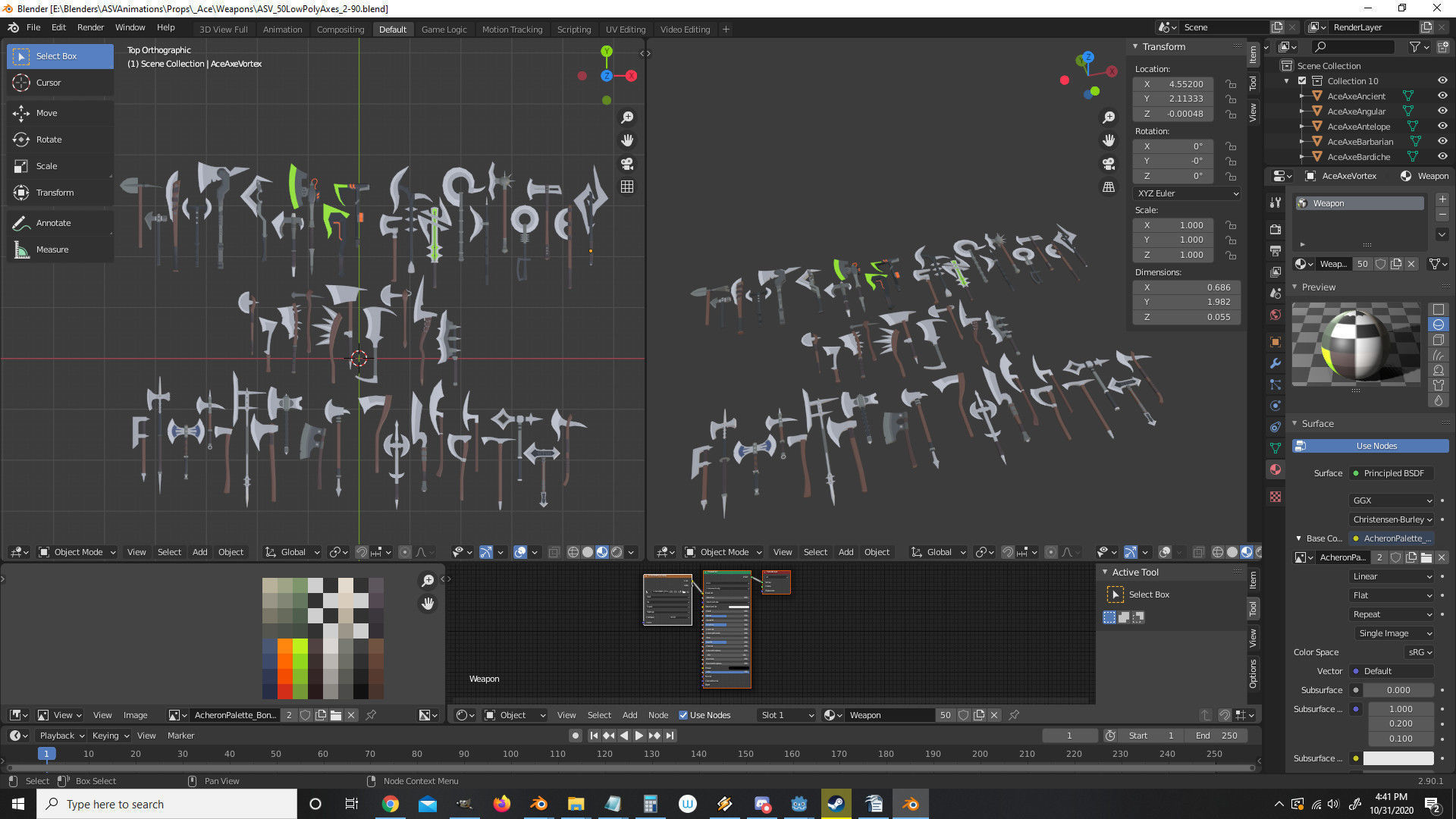The image size is (1456, 819).
Task: Select the Rotate tool
Action: 49,140
